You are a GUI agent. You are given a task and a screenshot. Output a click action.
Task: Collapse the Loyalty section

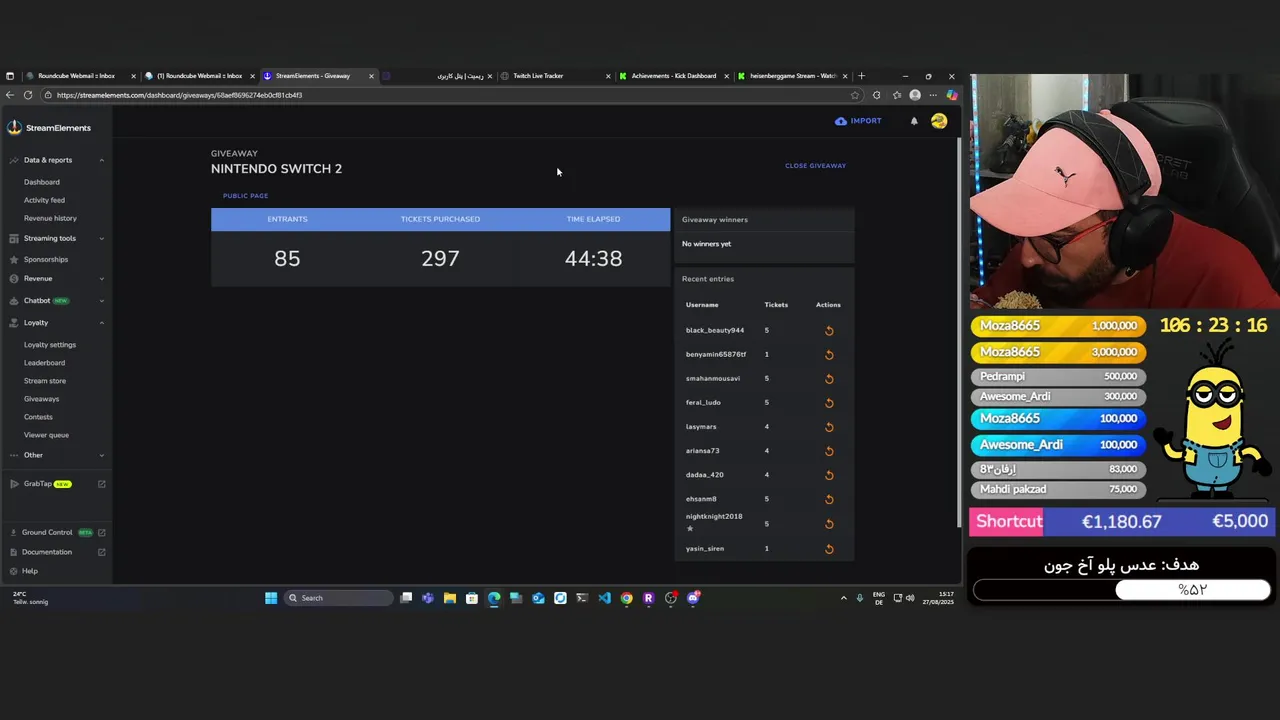click(x=56, y=323)
